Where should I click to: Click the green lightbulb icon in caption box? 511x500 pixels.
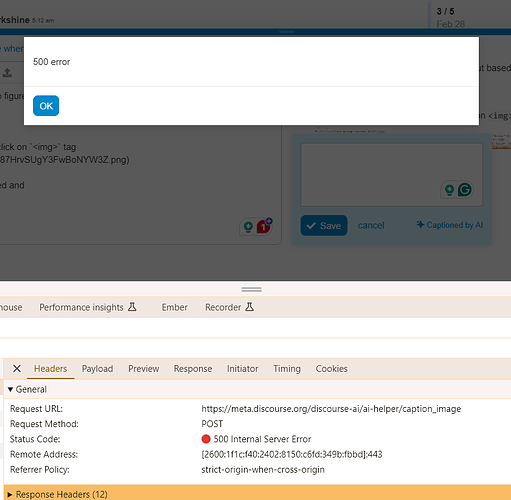(449, 190)
